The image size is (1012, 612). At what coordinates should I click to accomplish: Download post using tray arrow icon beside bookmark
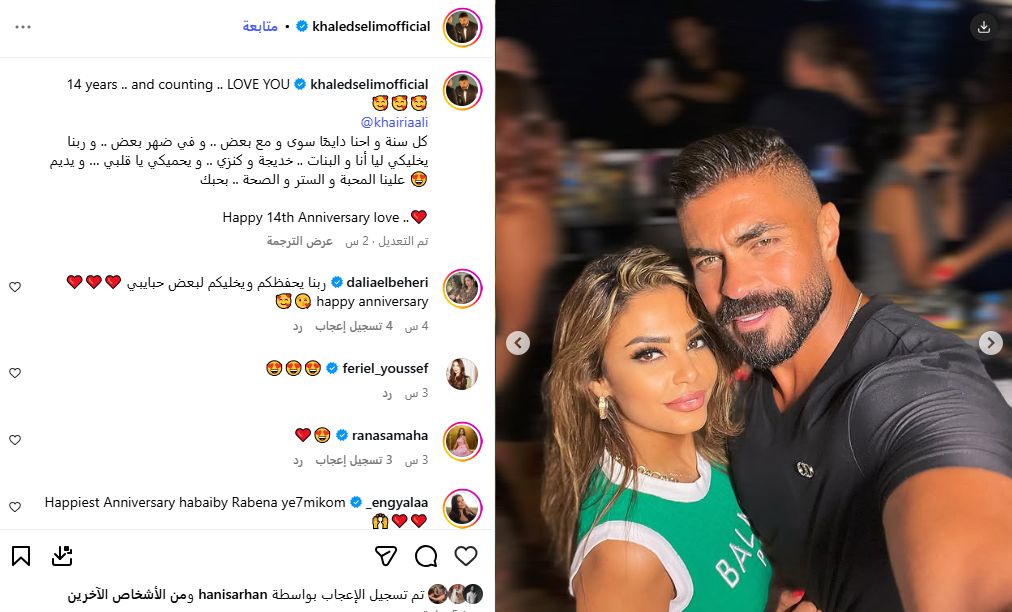coord(62,556)
